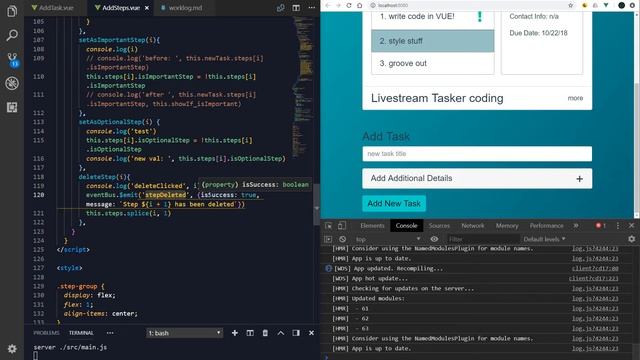640x360 pixels.
Task: Close the DevTools panel
Action: click(631, 225)
